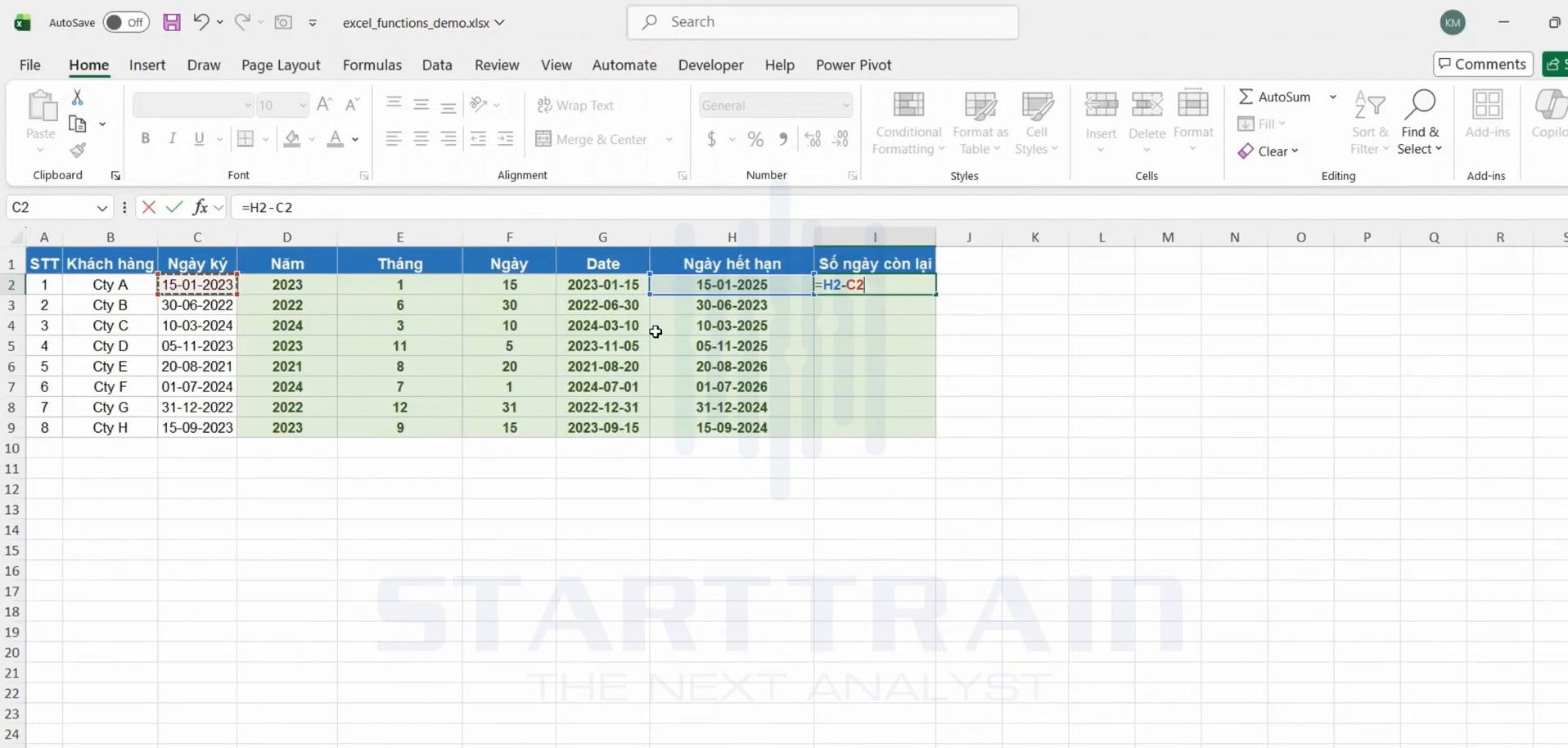Click Decrease Font Size icon
1568x748 pixels.
click(352, 105)
